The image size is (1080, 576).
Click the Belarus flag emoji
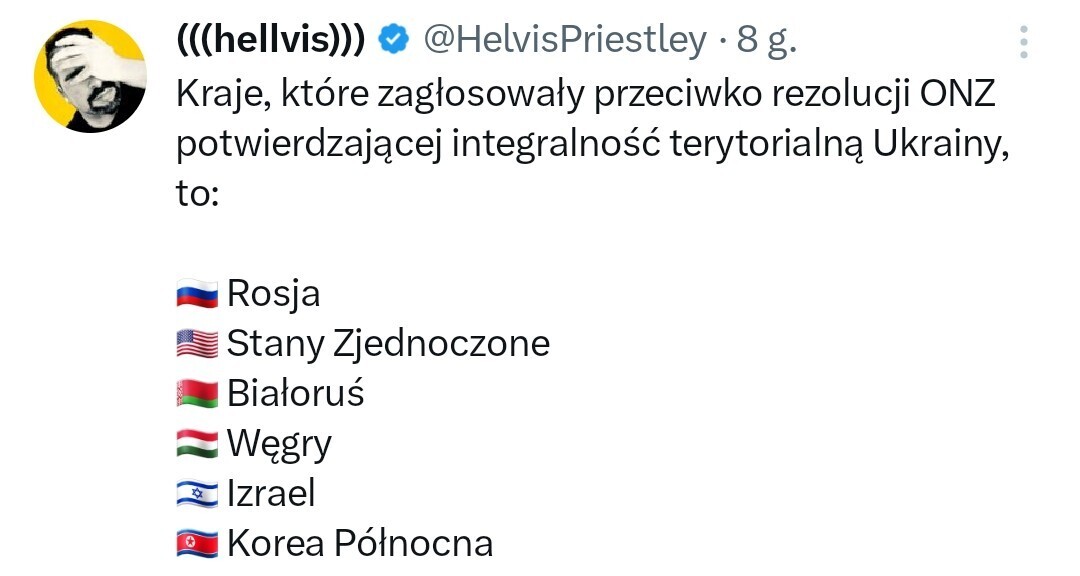[197, 394]
